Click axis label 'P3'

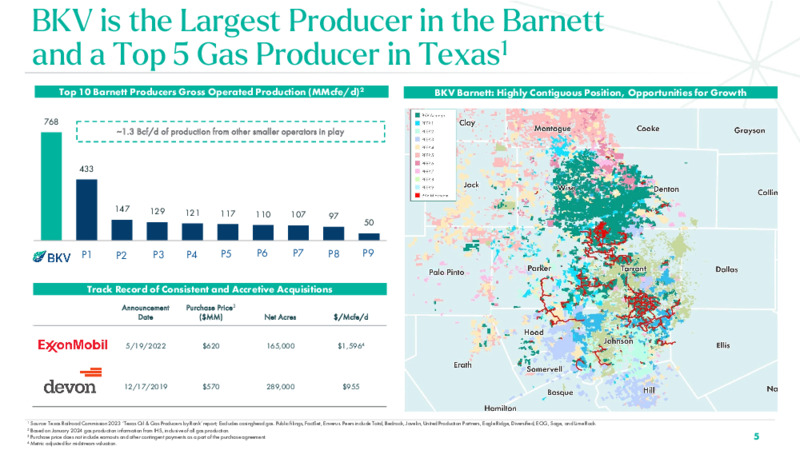[158, 255]
